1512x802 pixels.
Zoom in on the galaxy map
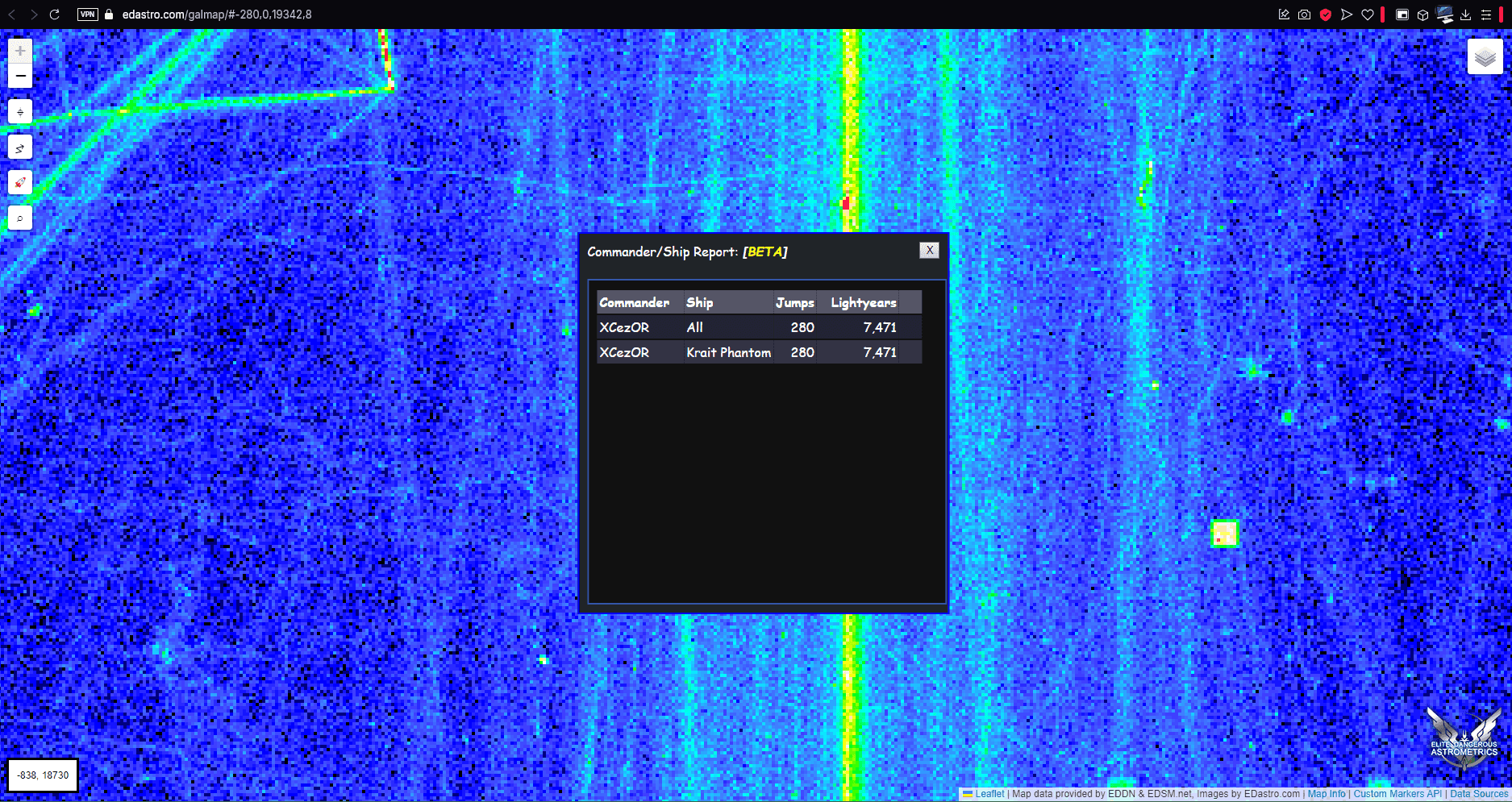click(20, 51)
